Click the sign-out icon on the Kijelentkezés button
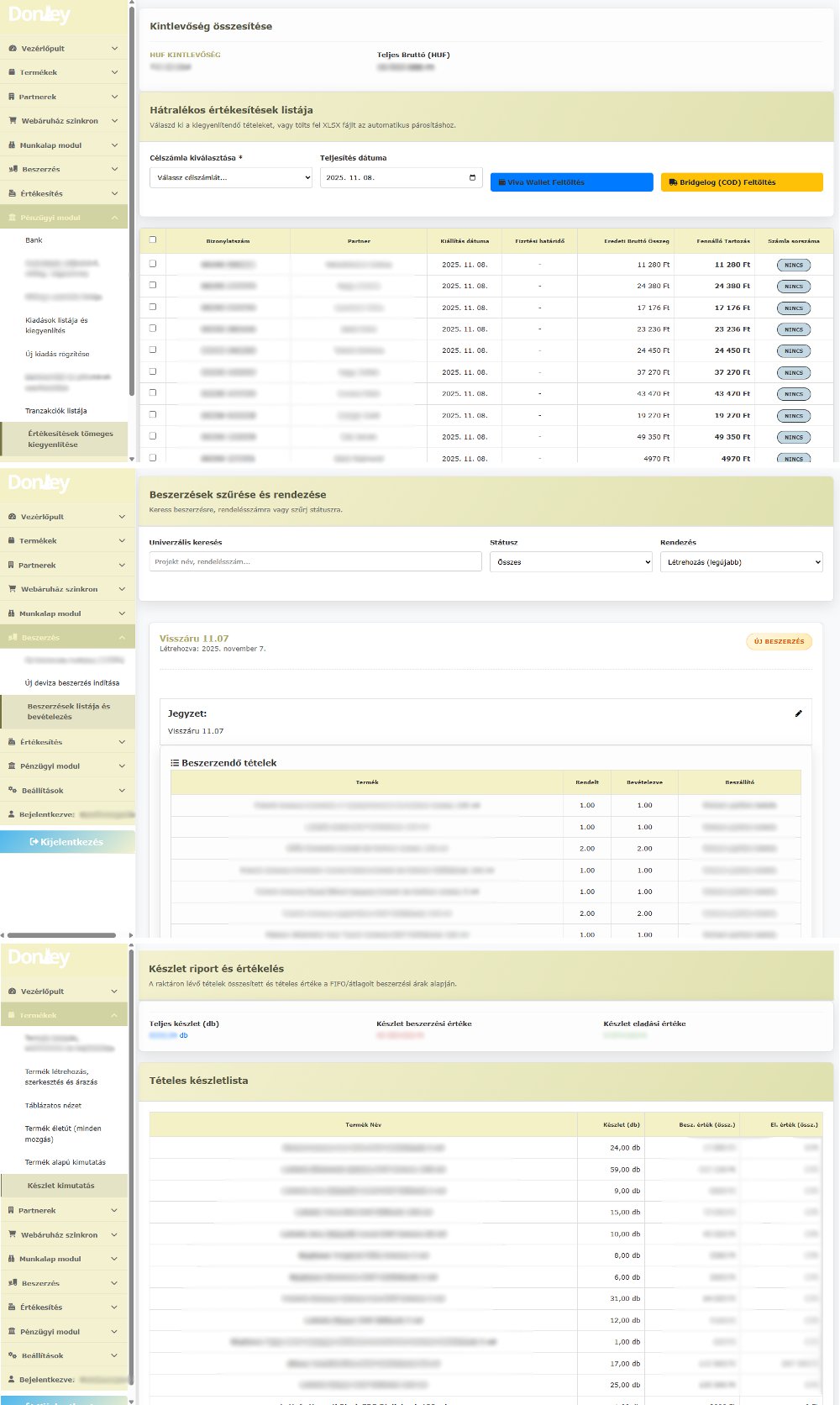840x1405 pixels. tap(34, 841)
